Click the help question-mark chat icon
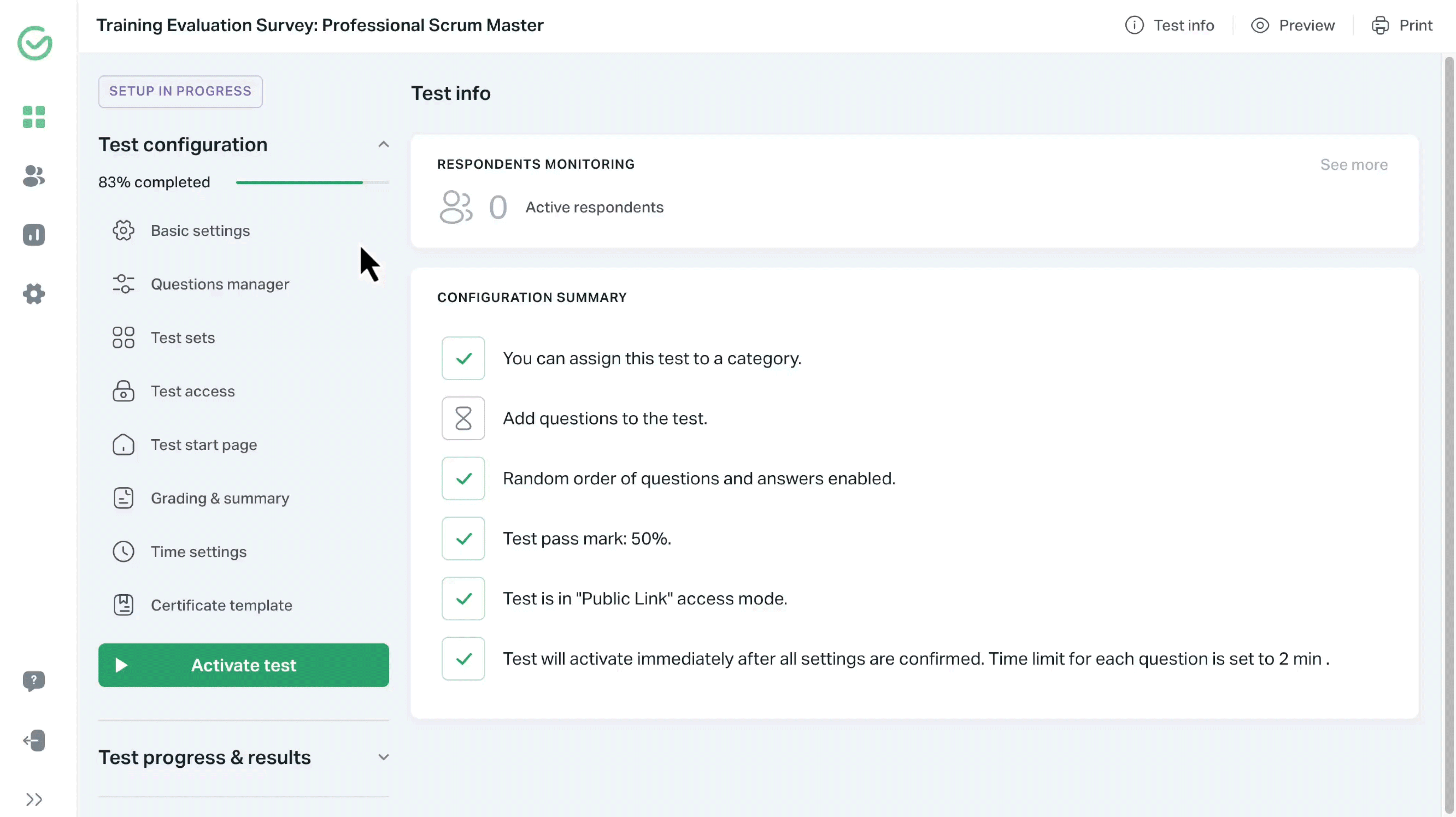 pyautogui.click(x=34, y=681)
